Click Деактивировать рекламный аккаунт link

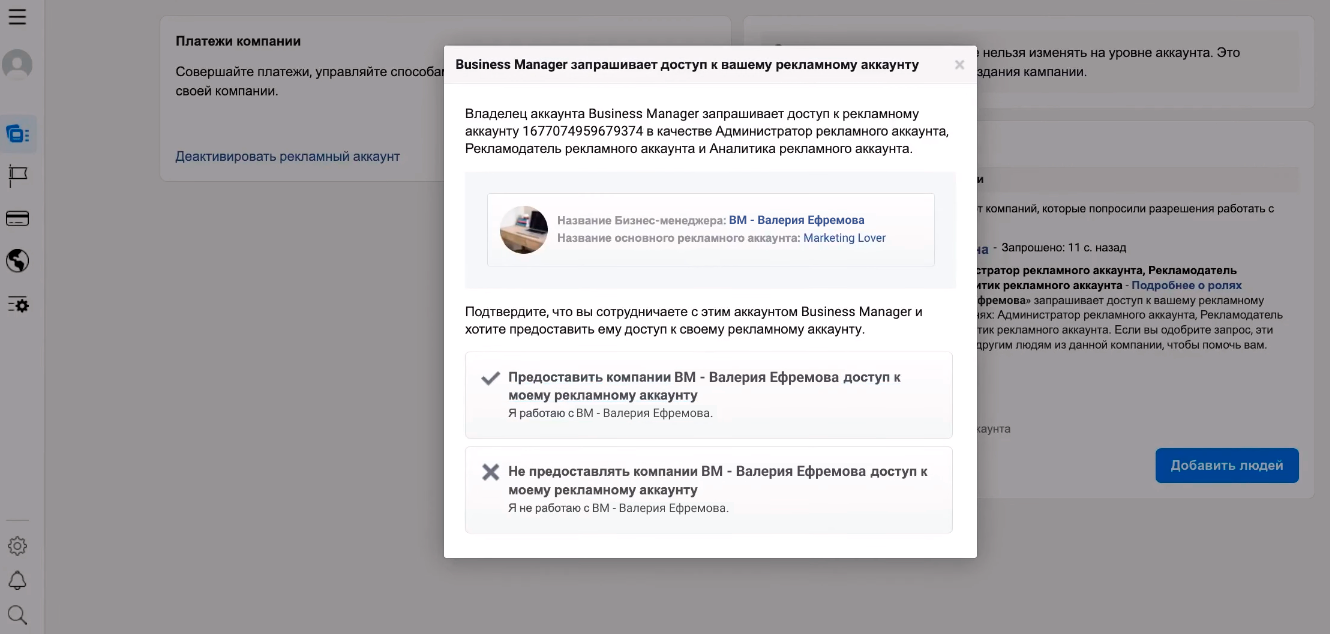click(287, 156)
